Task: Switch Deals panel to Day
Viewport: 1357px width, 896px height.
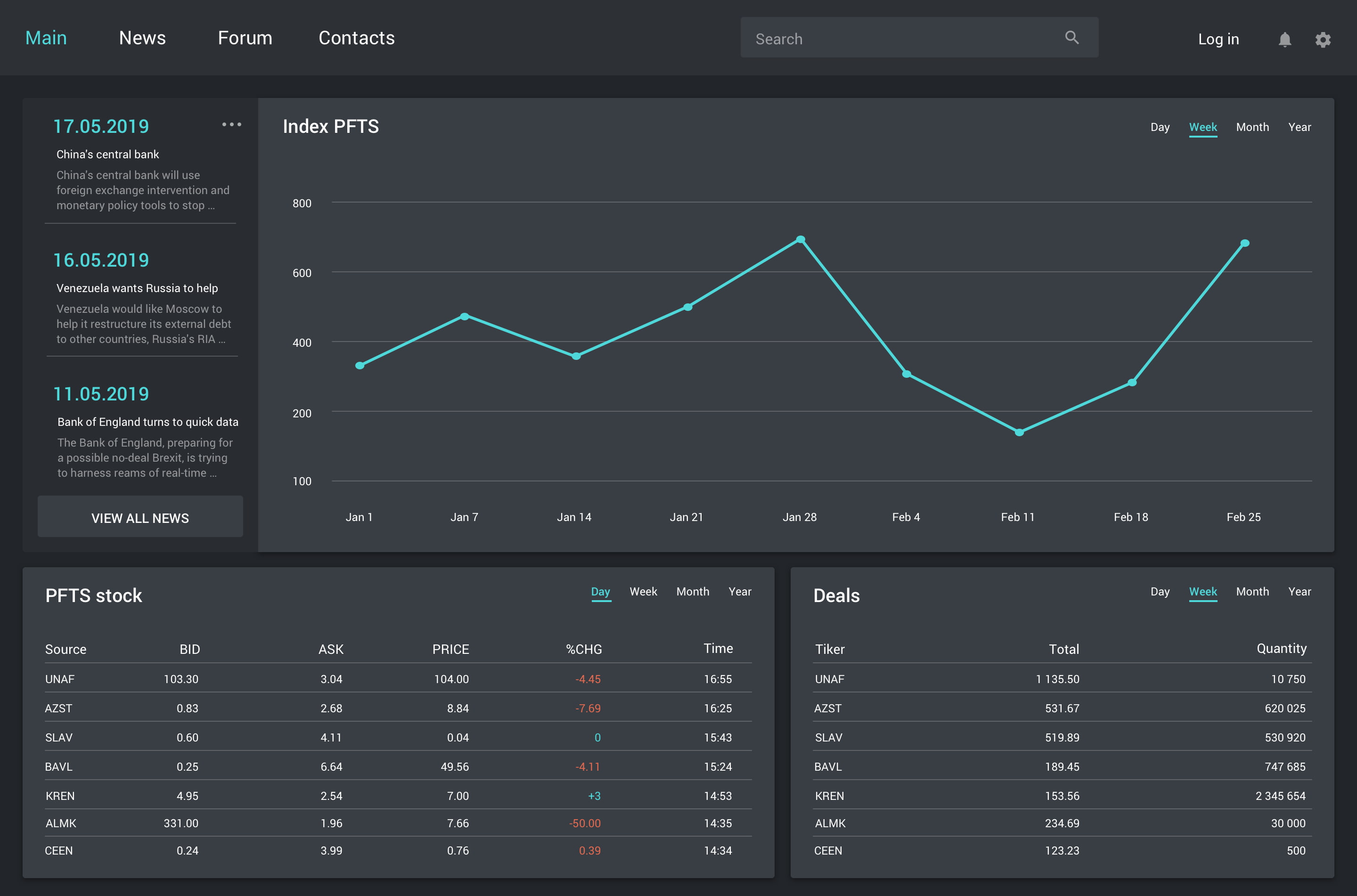Action: click(x=1159, y=591)
